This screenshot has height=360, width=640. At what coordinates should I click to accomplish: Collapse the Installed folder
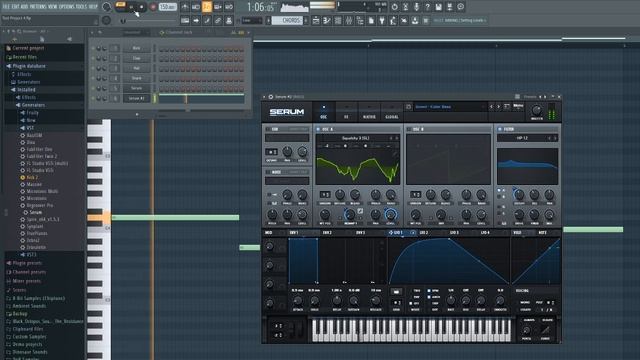pos(26,90)
